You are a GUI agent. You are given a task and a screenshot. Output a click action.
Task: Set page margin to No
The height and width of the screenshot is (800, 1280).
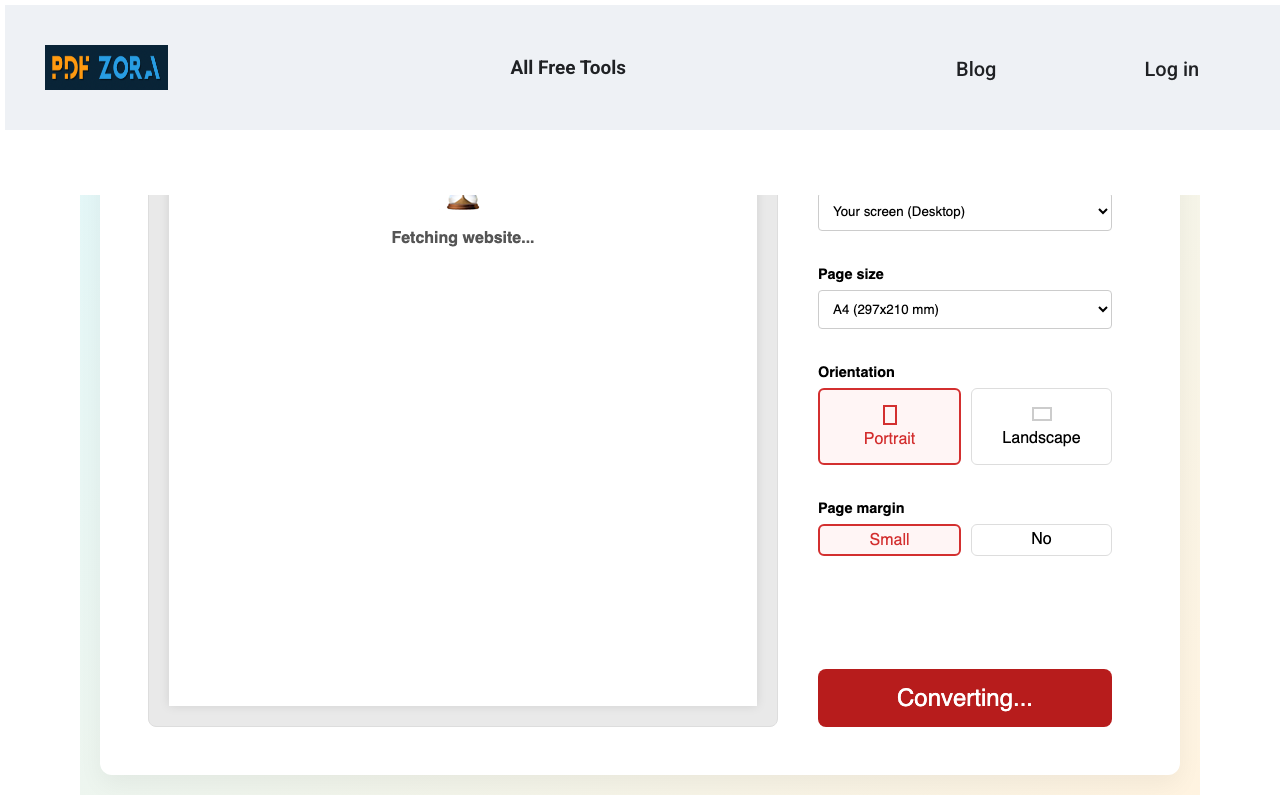(1041, 539)
